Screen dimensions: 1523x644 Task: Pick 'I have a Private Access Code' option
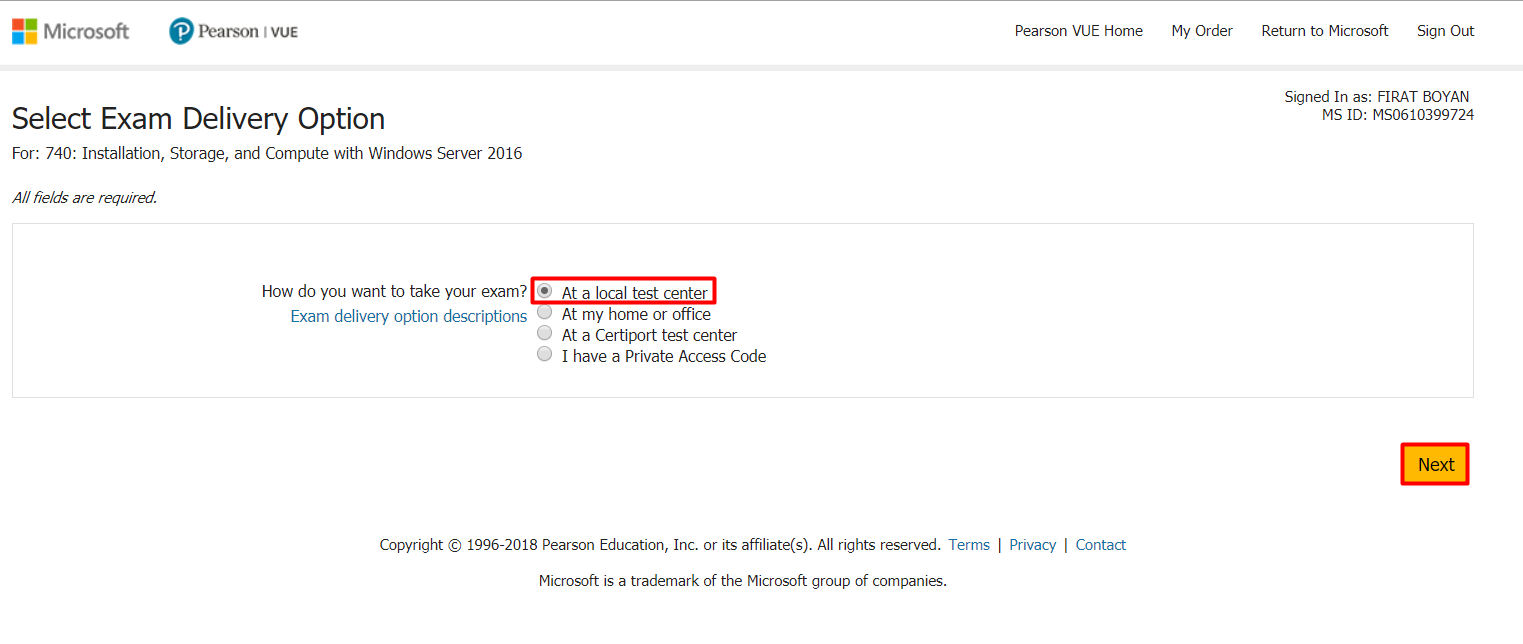point(544,354)
